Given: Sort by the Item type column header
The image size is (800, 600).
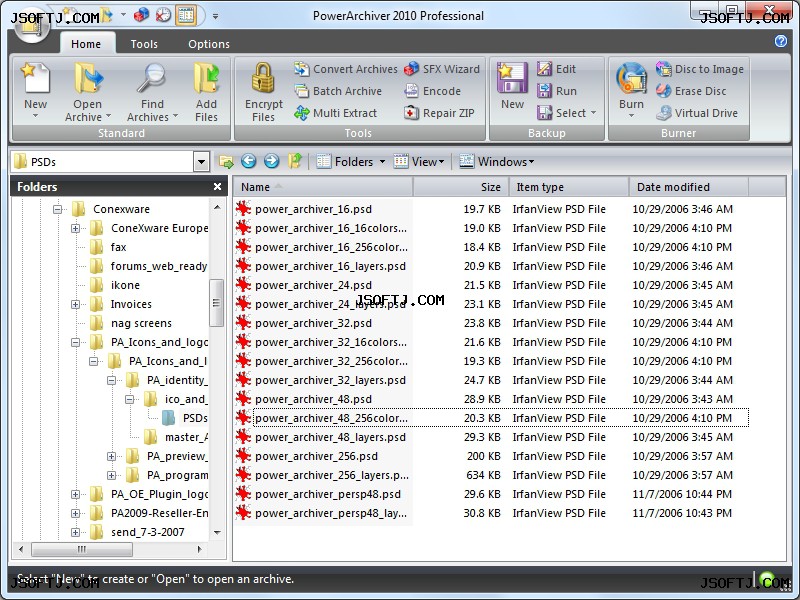Looking at the screenshot, I should coord(569,187).
